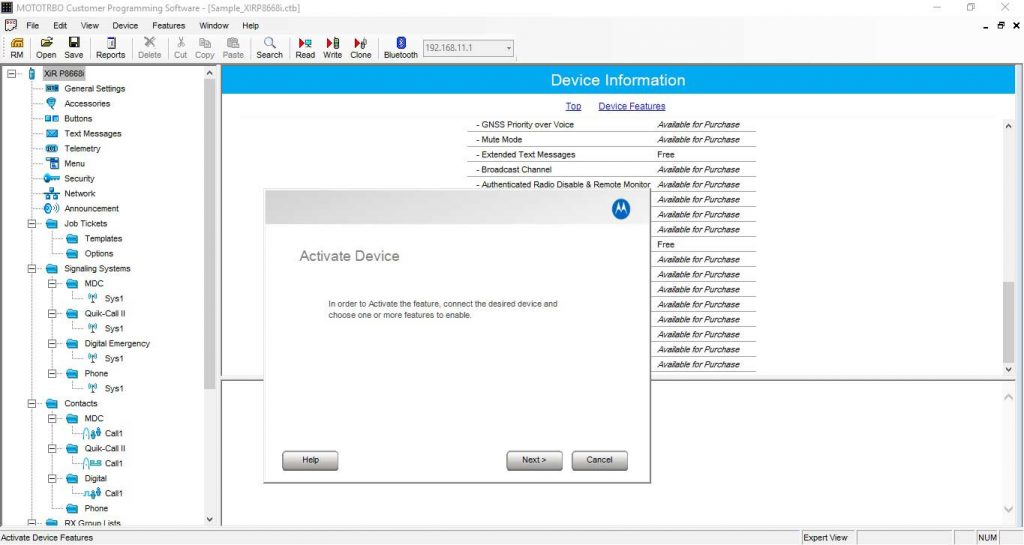This screenshot has height=545, width=1024.
Task: Open the Device menu
Action: pos(125,26)
